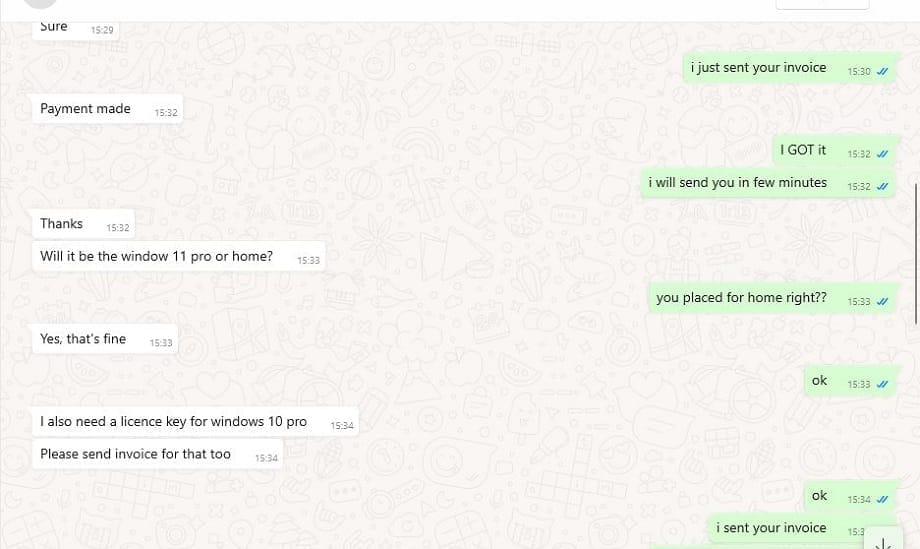This screenshot has height=549, width=920.
Task: Click the double ticks on the 15:33 'ok' message
Action: point(882,384)
